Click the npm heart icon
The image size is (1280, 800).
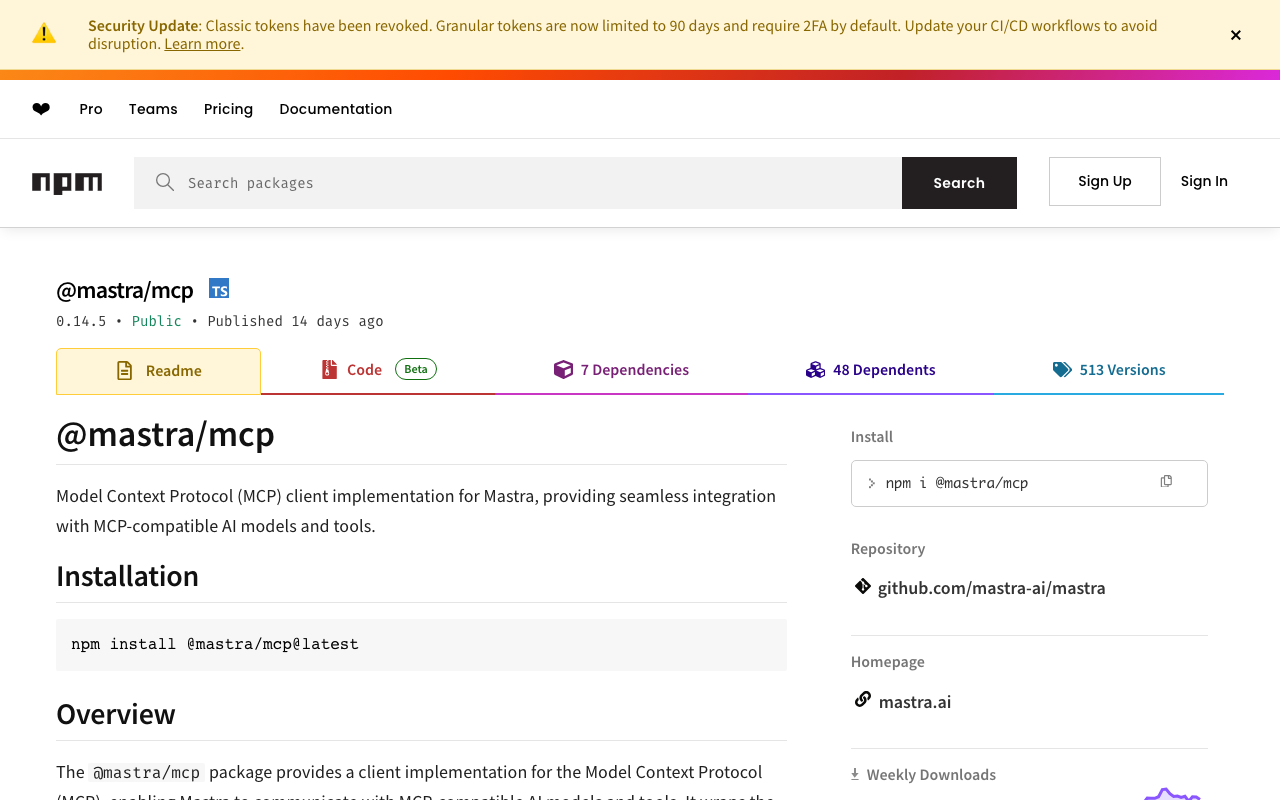pos(41,109)
